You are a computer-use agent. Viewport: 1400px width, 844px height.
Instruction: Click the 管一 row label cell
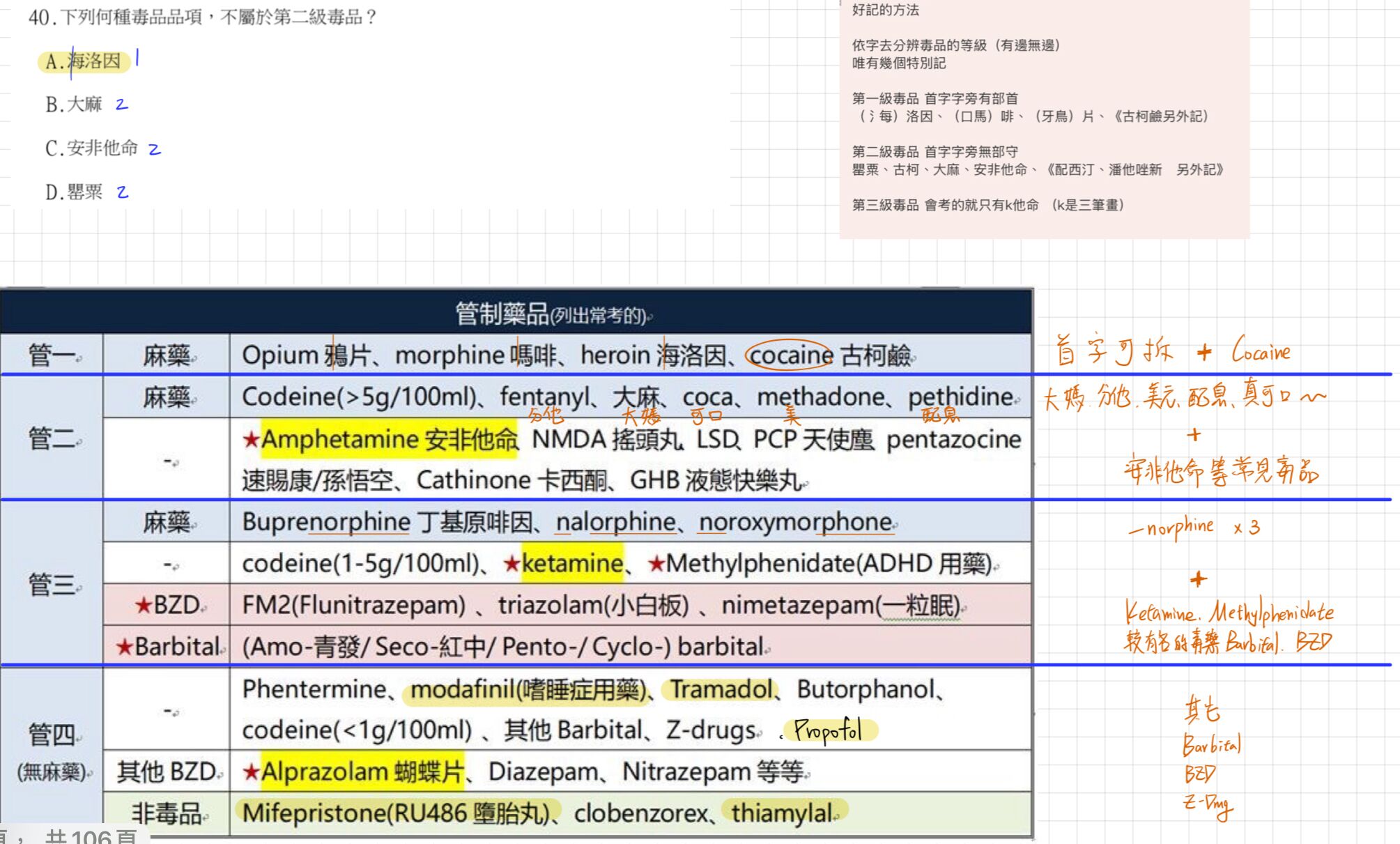tap(52, 355)
